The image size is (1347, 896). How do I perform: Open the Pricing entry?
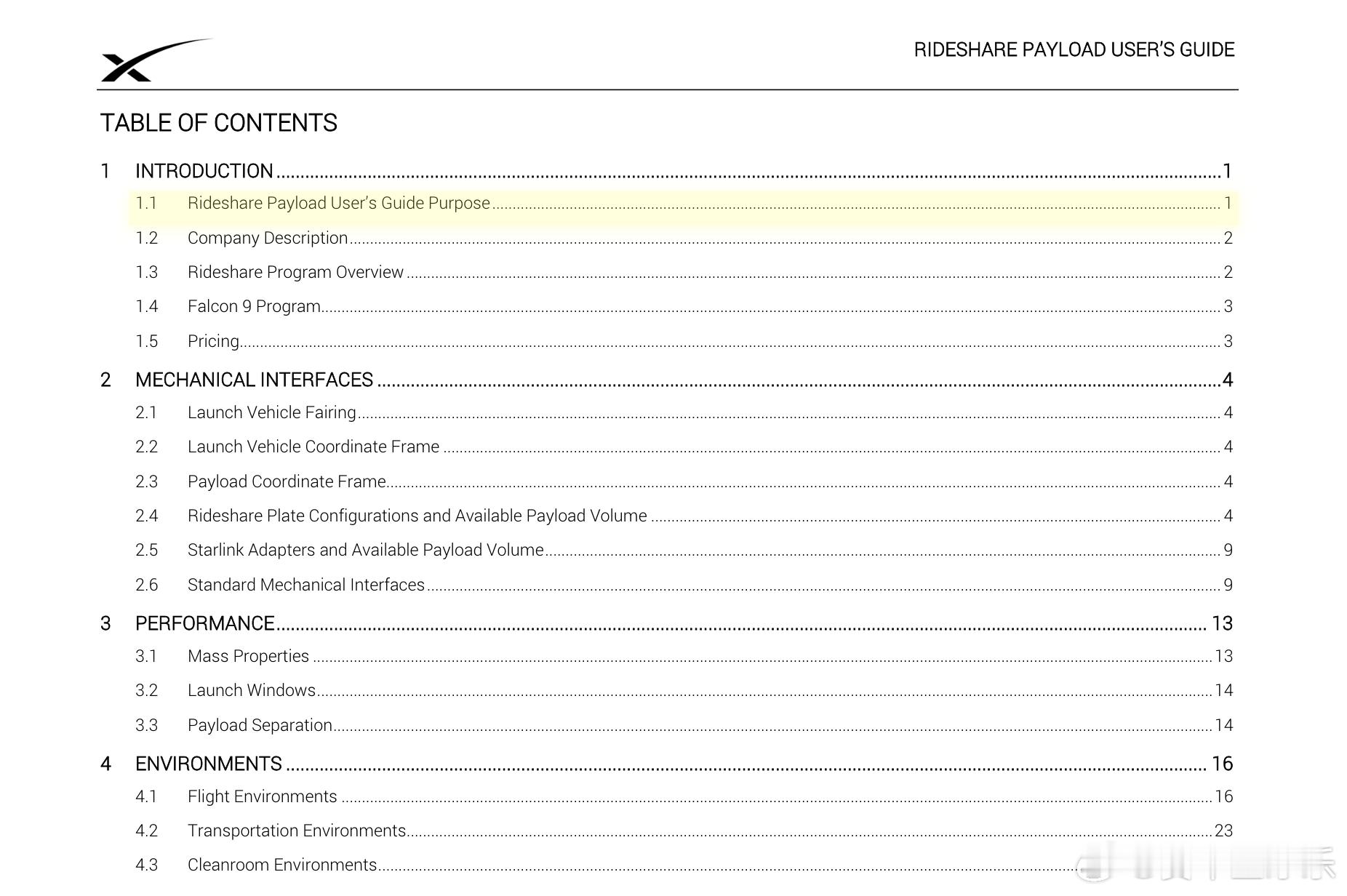click(x=684, y=341)
